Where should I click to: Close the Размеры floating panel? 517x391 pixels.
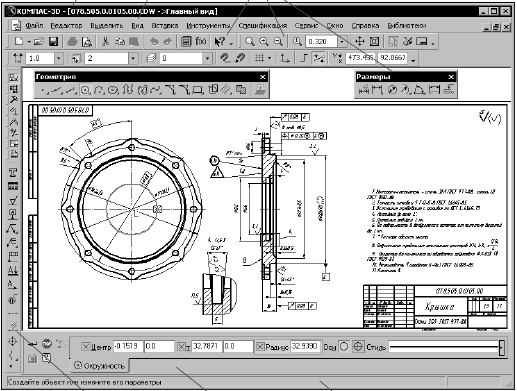tap(451, 77)
